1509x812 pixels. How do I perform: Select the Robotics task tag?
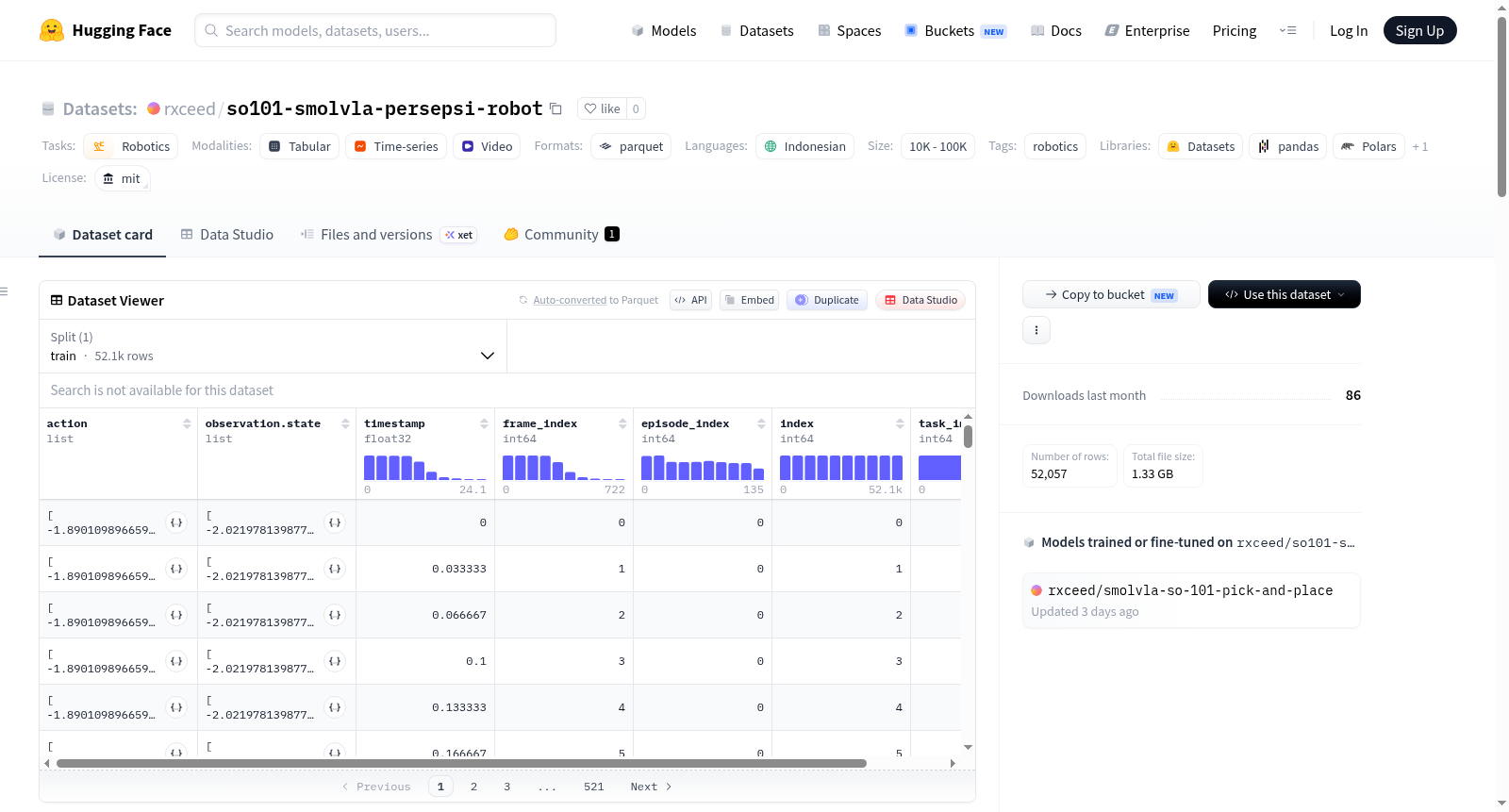pyautogui.click(x=131, y=147)
